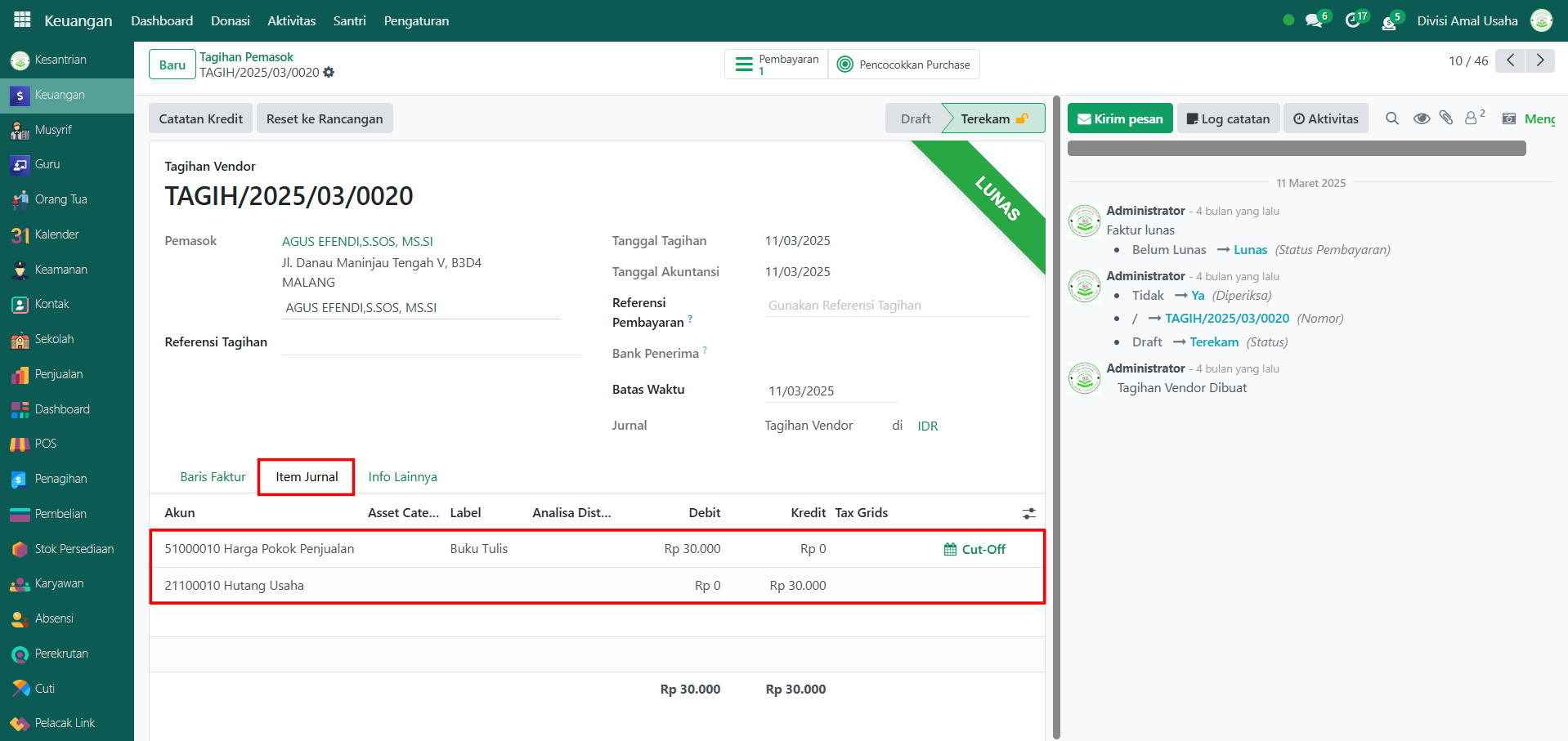Switch to the Baris Faktur tab
Viewport: 1568px width, 741px height.
pos(213,477)
